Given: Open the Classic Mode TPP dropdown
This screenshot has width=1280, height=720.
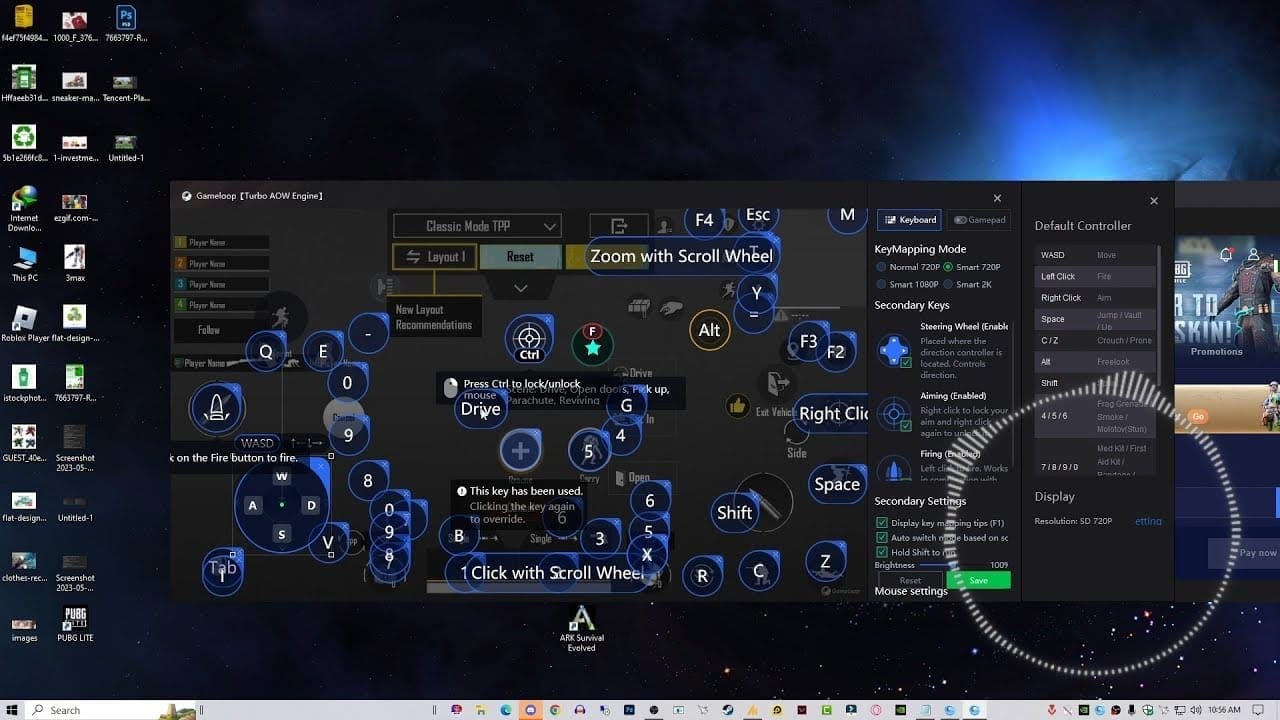Looking at the screenshot, I should [477, 226].
